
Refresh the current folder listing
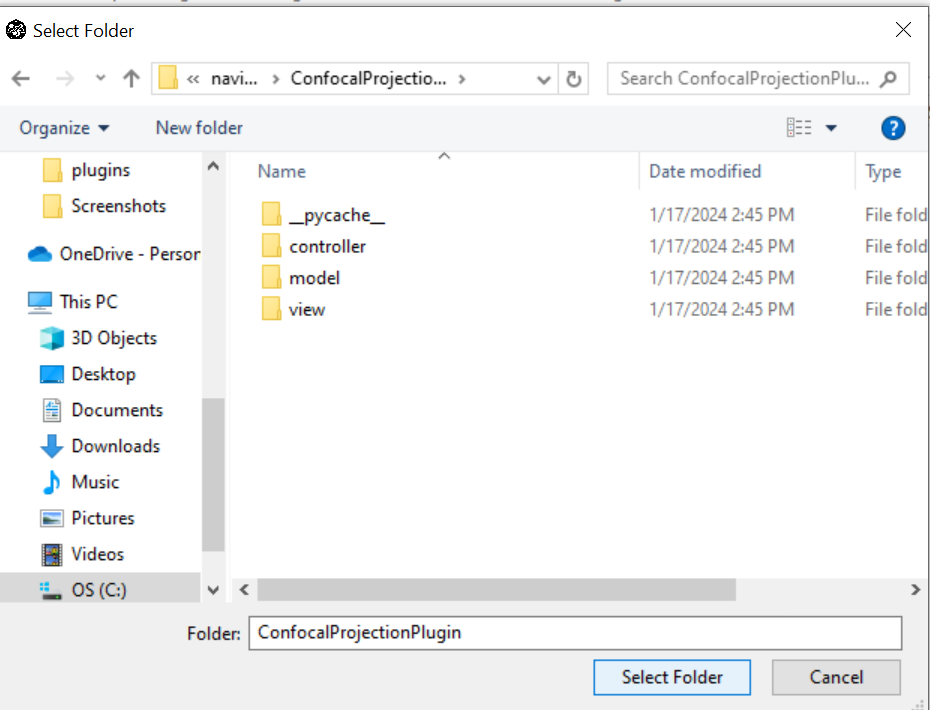[574, 79]
